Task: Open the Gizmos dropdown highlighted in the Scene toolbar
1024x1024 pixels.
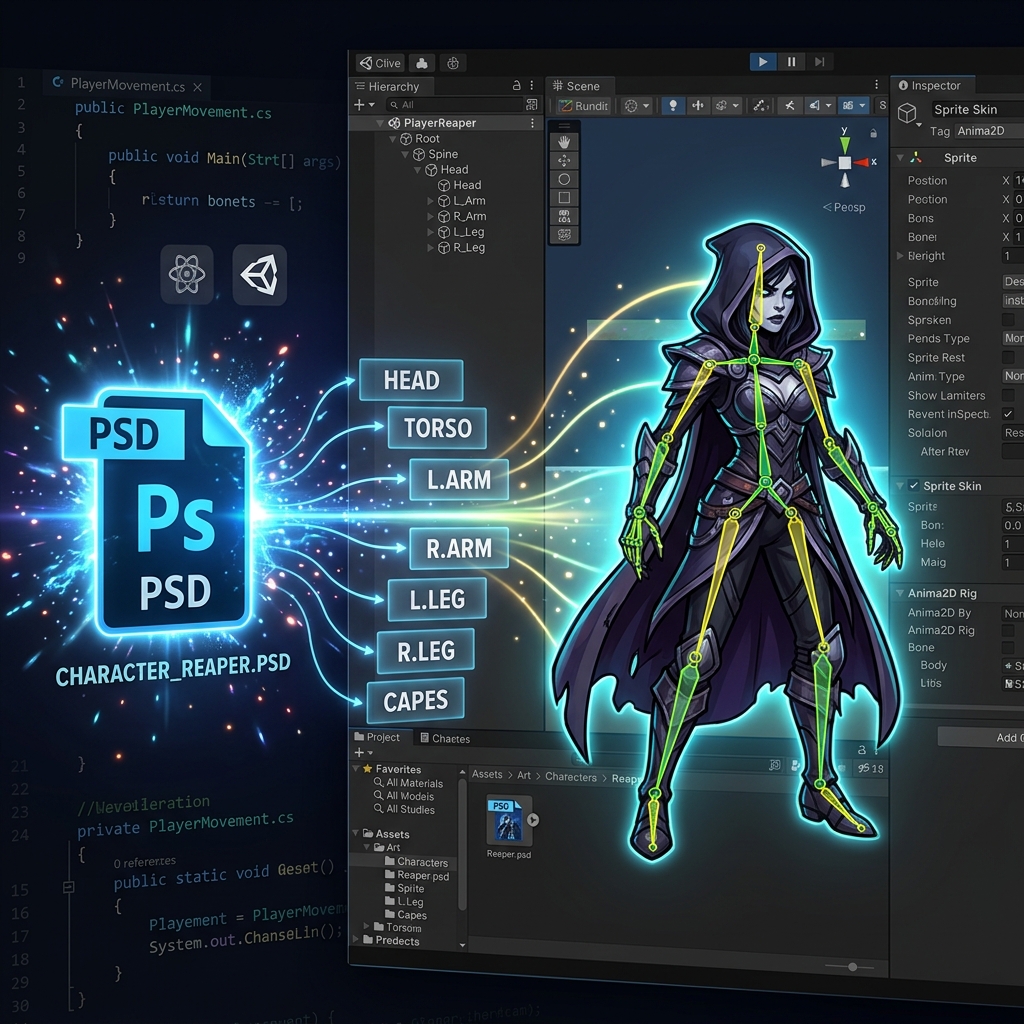Action: click(854, 105)
